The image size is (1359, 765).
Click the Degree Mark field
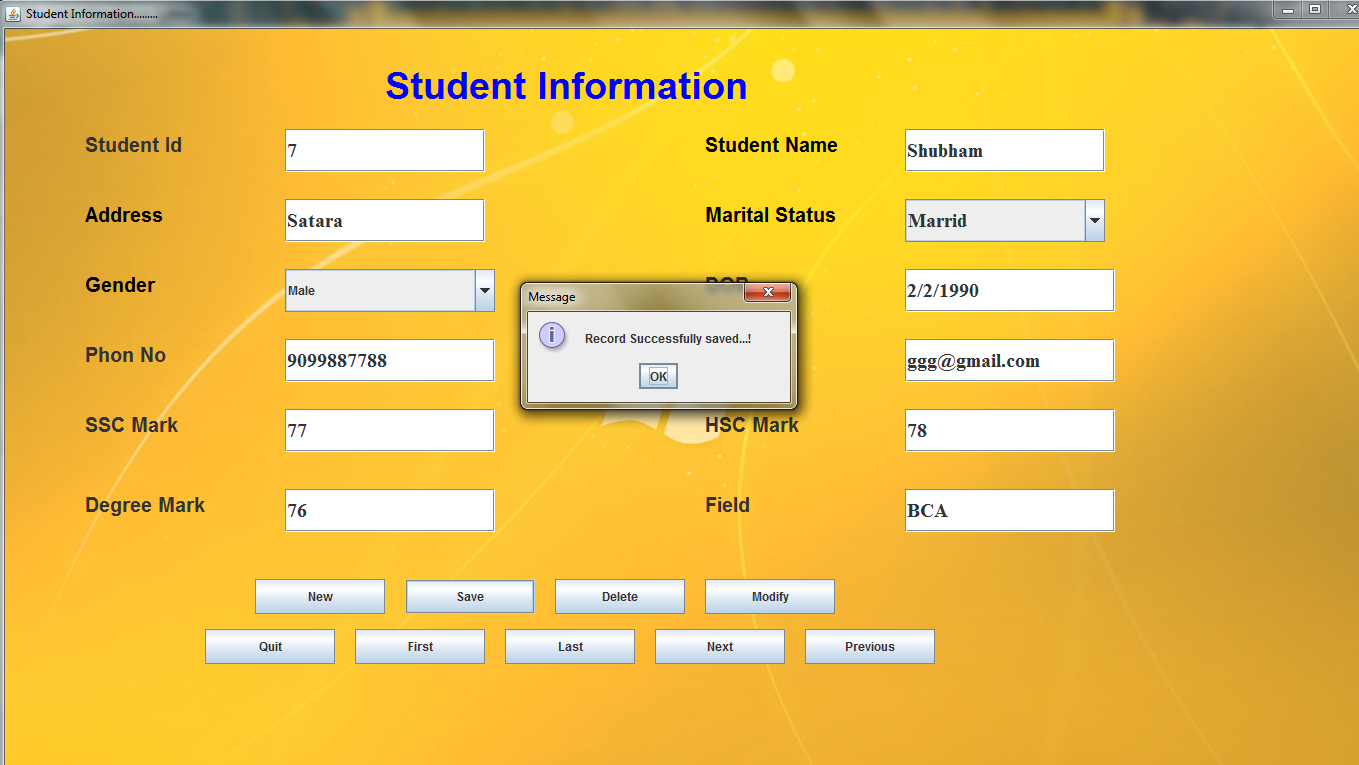(x=390, y=510)
